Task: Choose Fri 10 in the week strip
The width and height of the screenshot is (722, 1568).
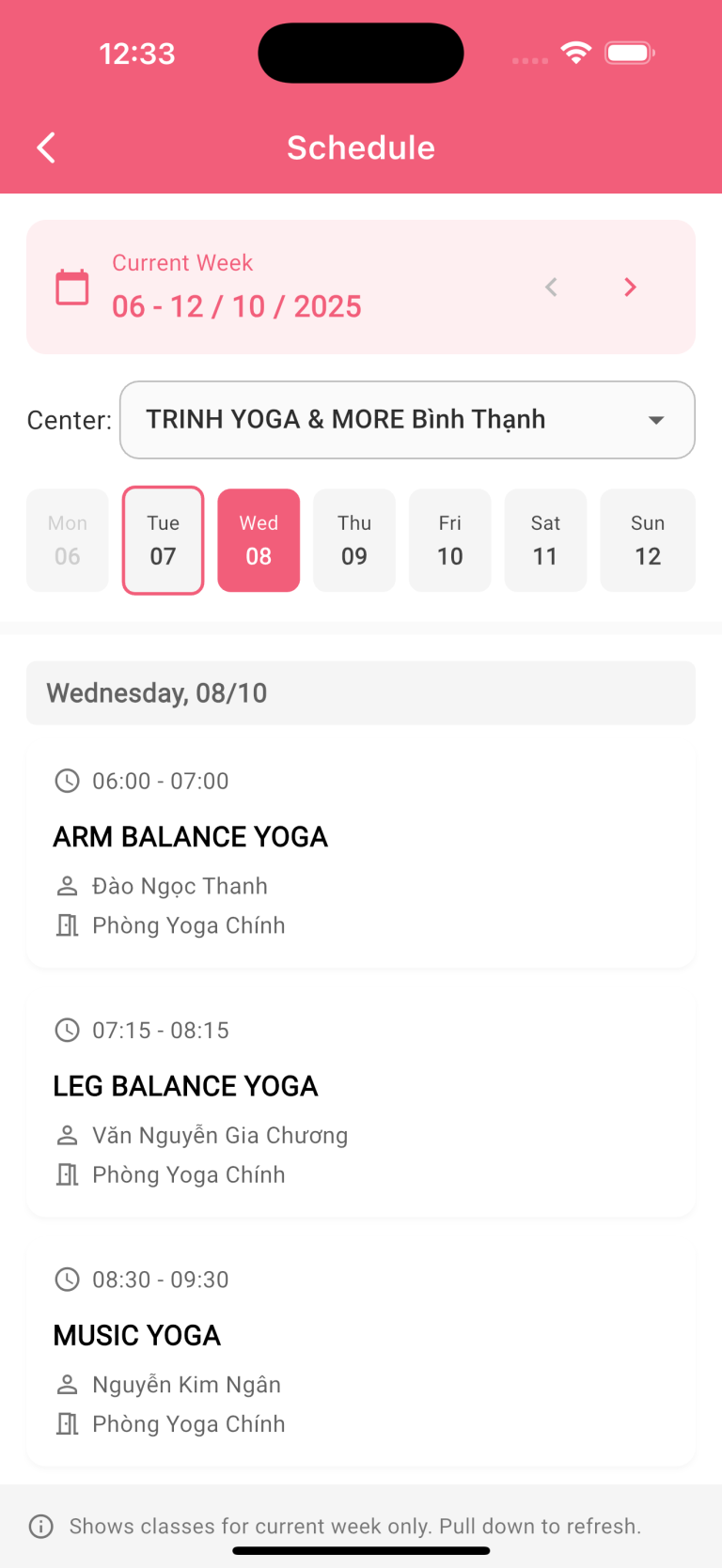Action: (x=450, y=540)
